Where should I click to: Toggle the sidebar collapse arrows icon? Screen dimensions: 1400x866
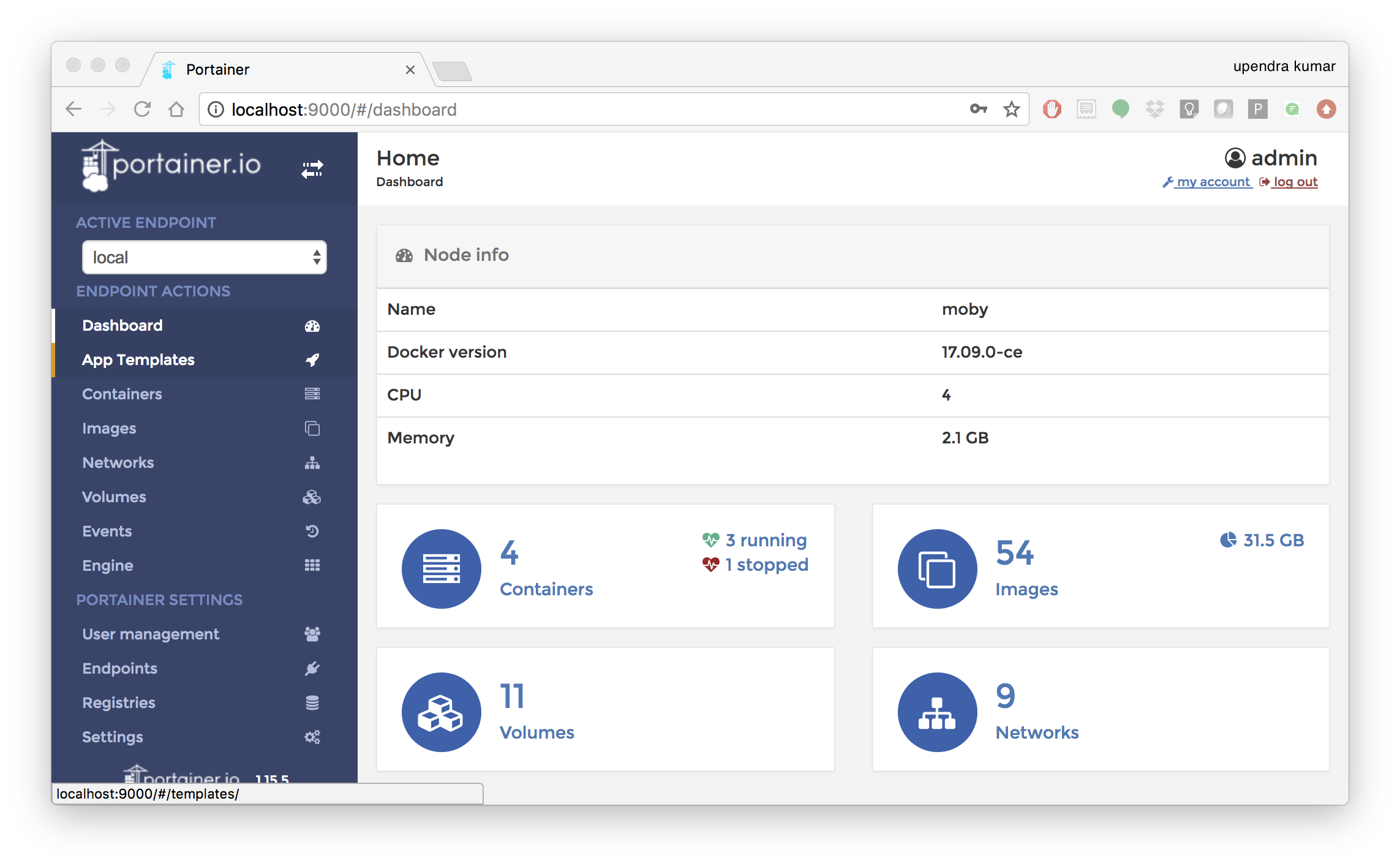pos(312,169)
